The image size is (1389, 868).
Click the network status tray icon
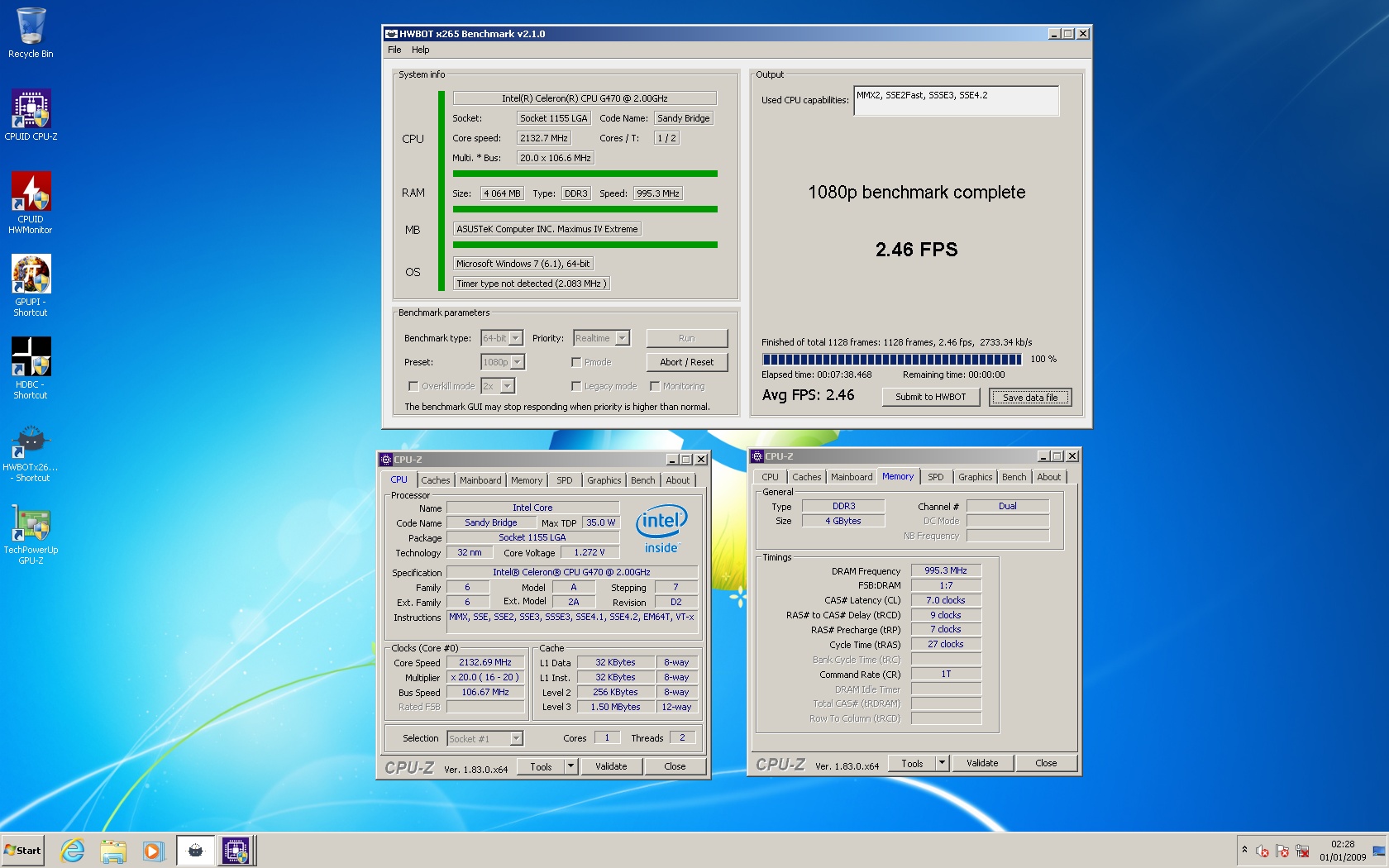(x=1302, y=851)
